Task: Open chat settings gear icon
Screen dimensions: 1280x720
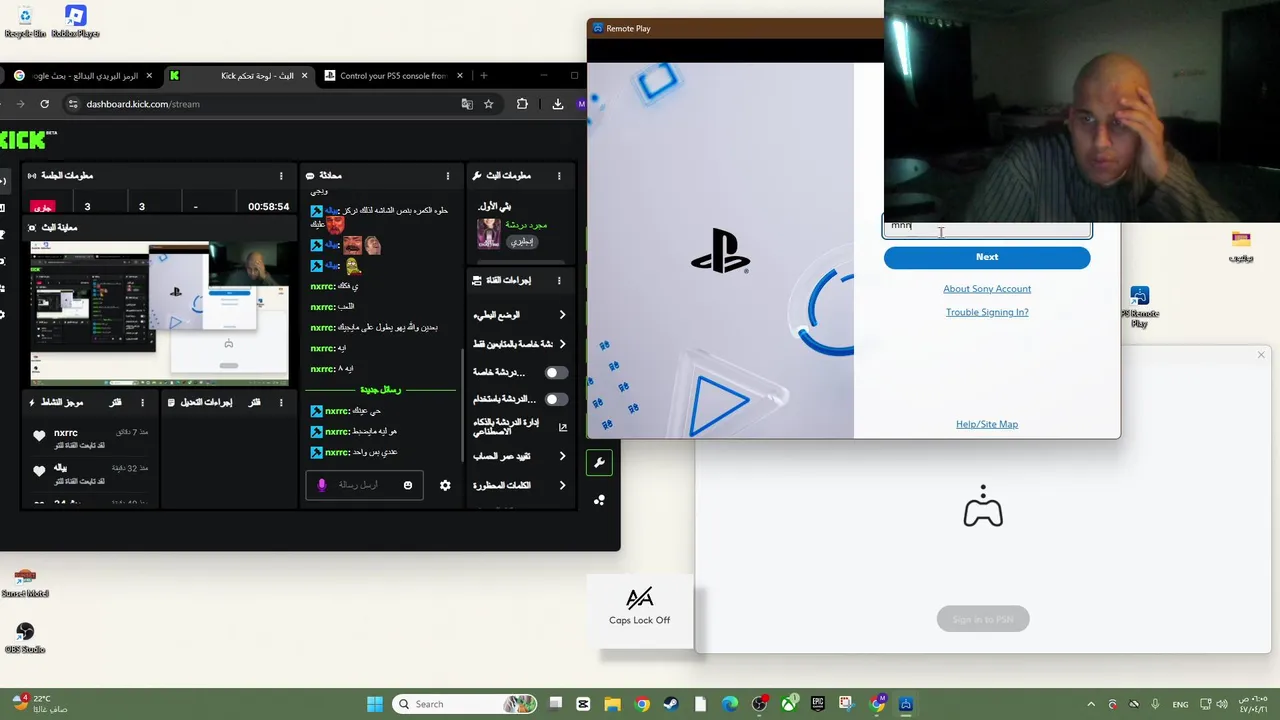Action: (x=445, y=485)
